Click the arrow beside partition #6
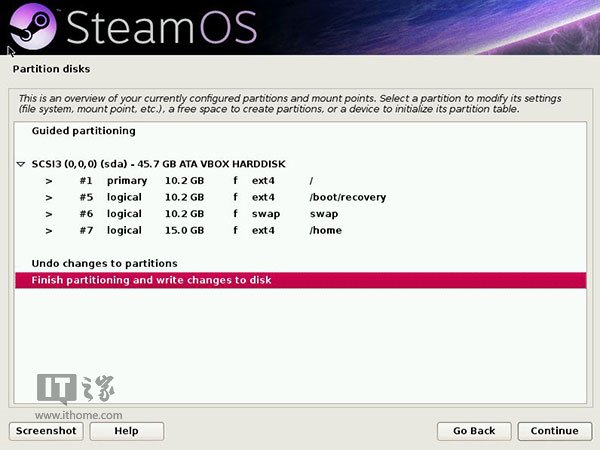600x450 pixels. pos(49,214)
